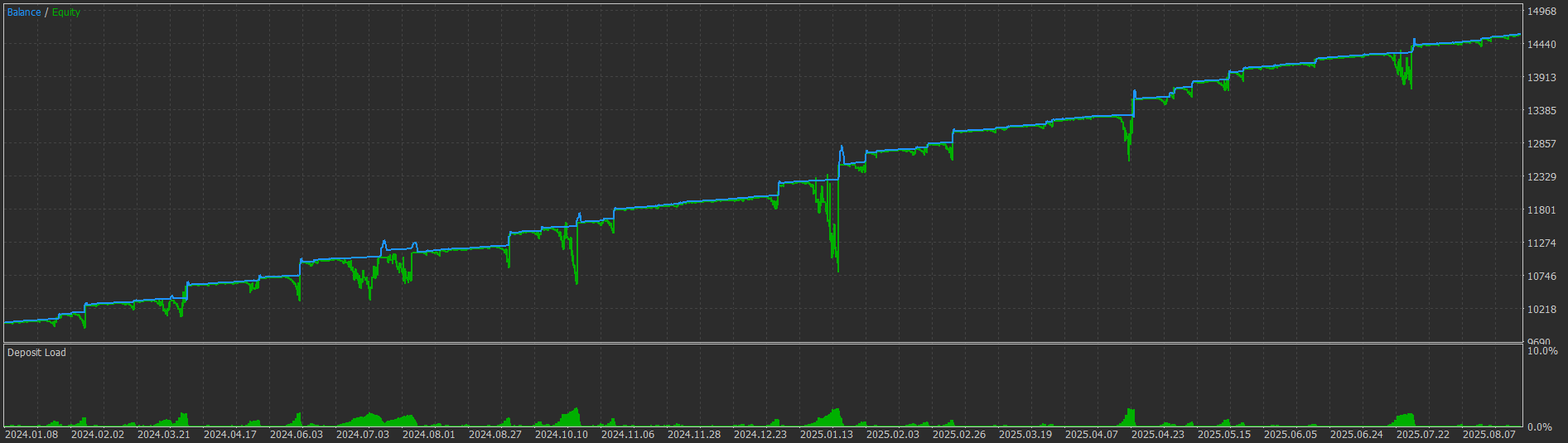Click the 12329 axis value
The height and width of the screenshot is (443, 1568).
pyautogui.click(x=1541, y=177)
